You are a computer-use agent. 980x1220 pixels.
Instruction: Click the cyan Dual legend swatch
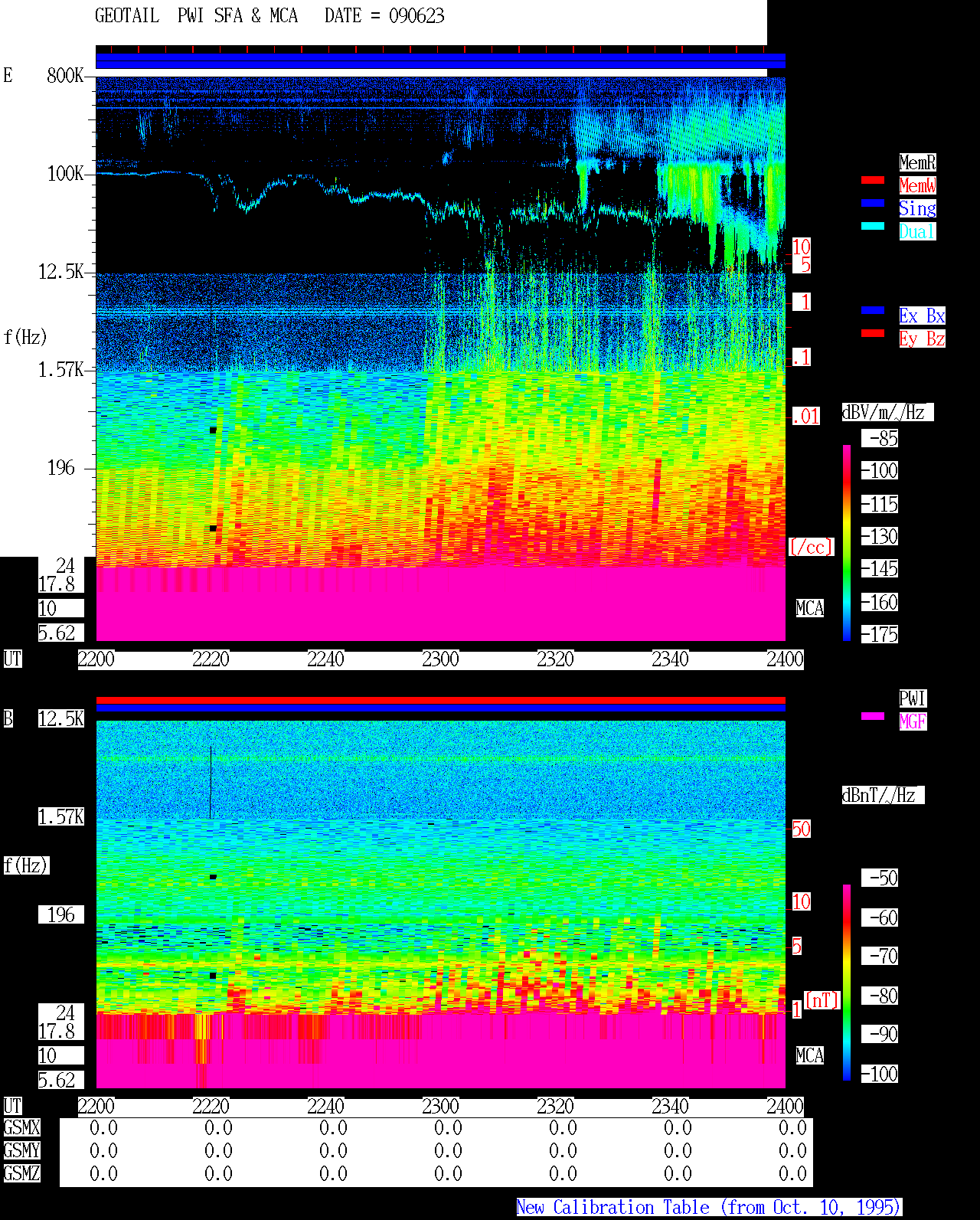coord(873,226)
